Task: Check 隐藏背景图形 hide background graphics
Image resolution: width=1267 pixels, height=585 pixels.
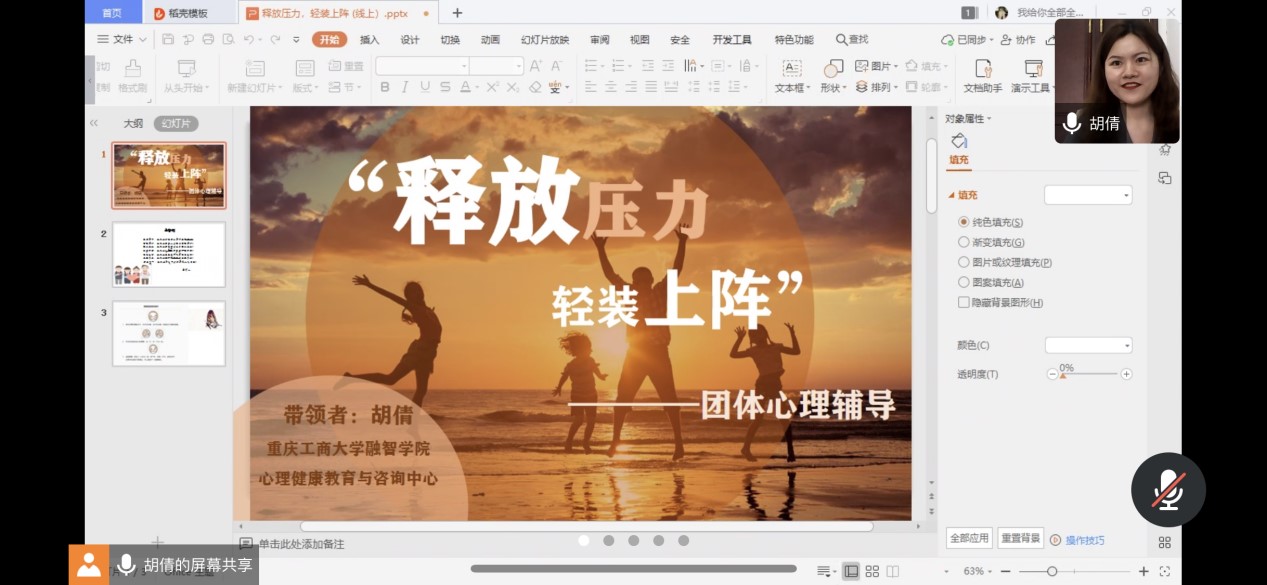Action: (x=964, y=302)
